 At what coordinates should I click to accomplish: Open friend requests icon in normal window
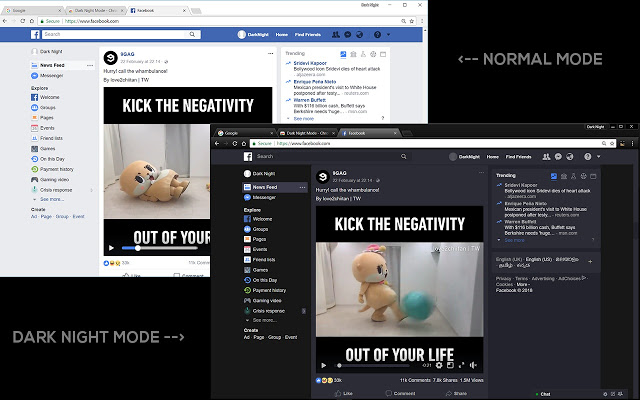[x=336, y=35]
